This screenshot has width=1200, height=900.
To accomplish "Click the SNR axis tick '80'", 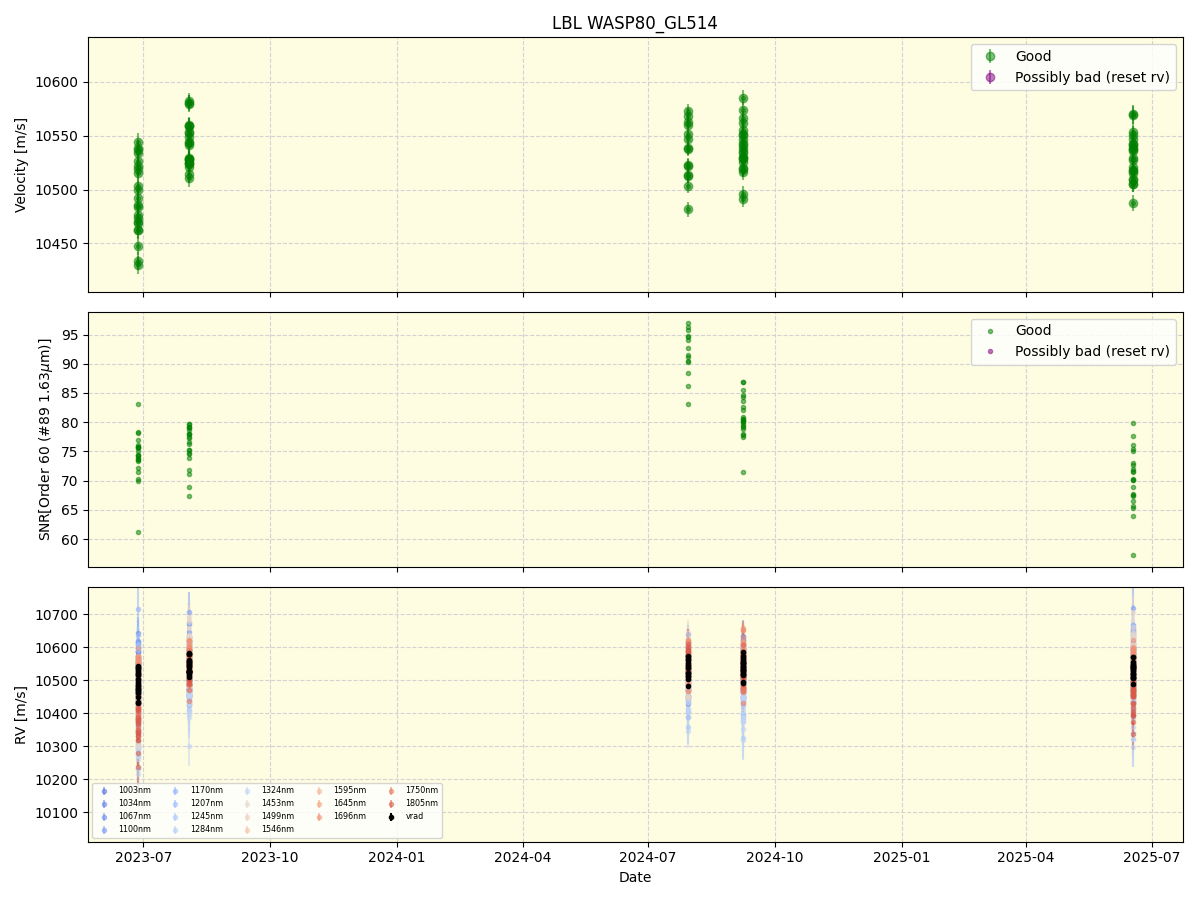I will (x=71, y=423).
